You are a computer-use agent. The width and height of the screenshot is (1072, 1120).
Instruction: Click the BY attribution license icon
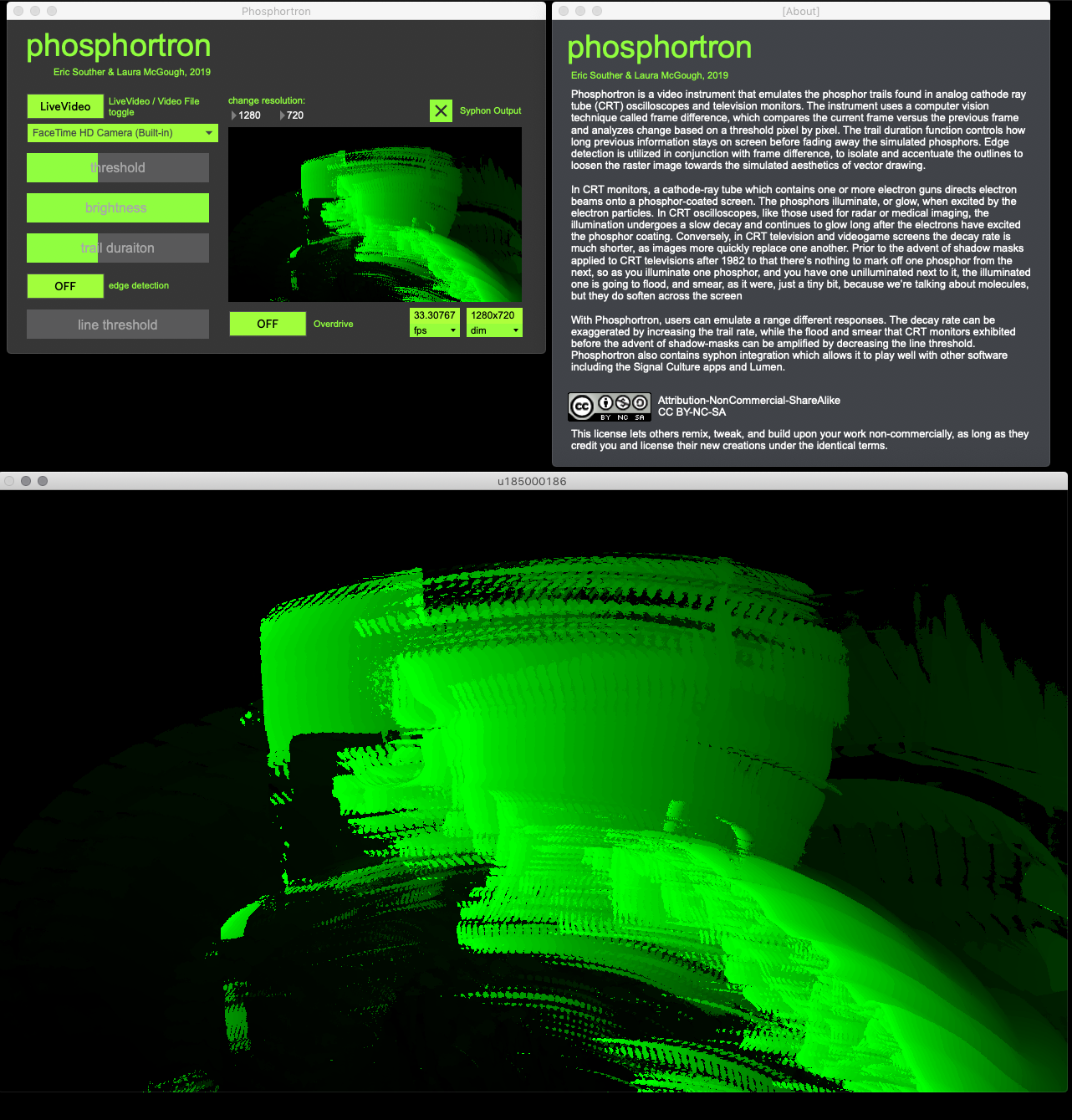click(604, 405)
